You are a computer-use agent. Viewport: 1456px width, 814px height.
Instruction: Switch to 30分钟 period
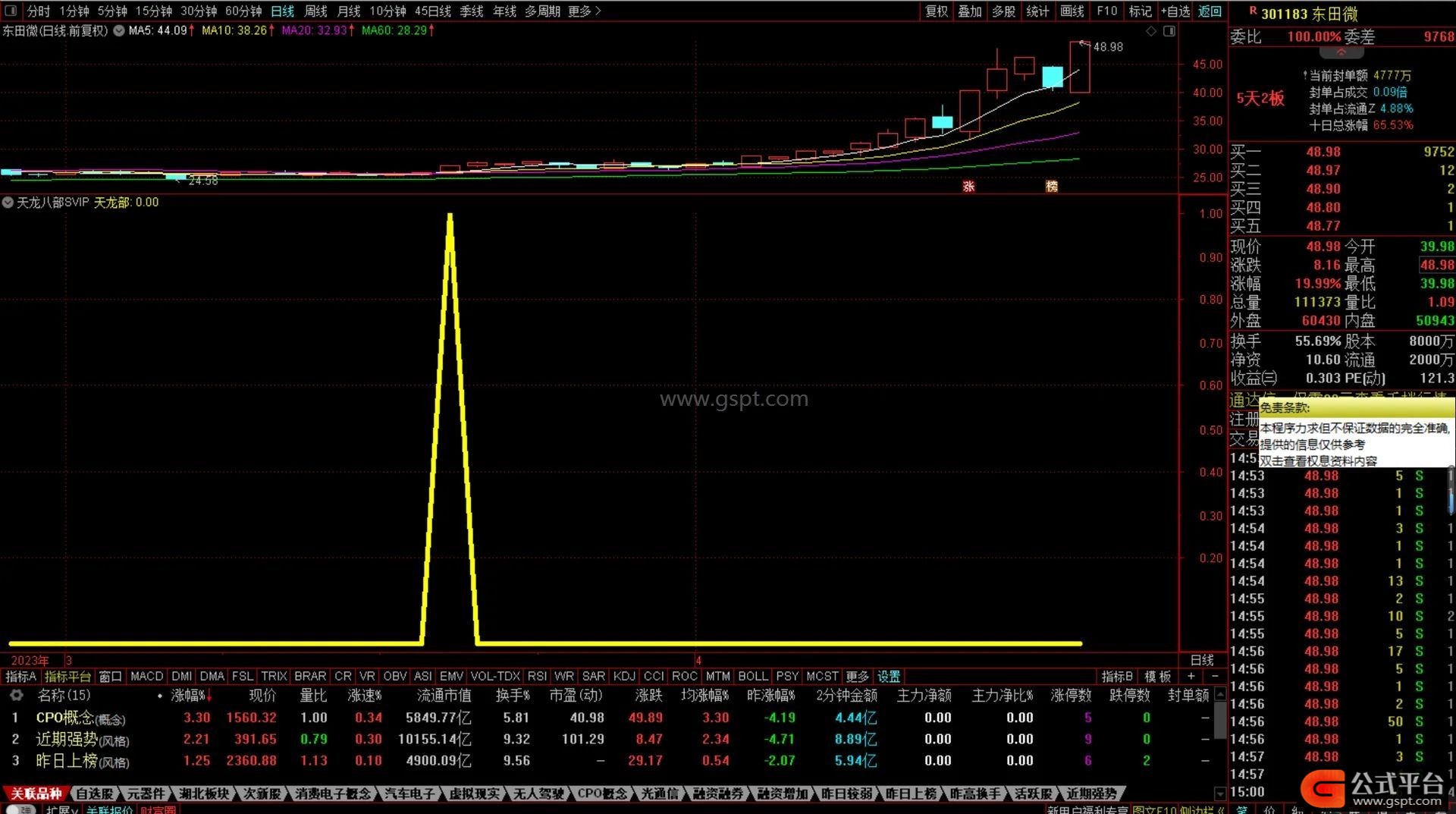(199, 11)
